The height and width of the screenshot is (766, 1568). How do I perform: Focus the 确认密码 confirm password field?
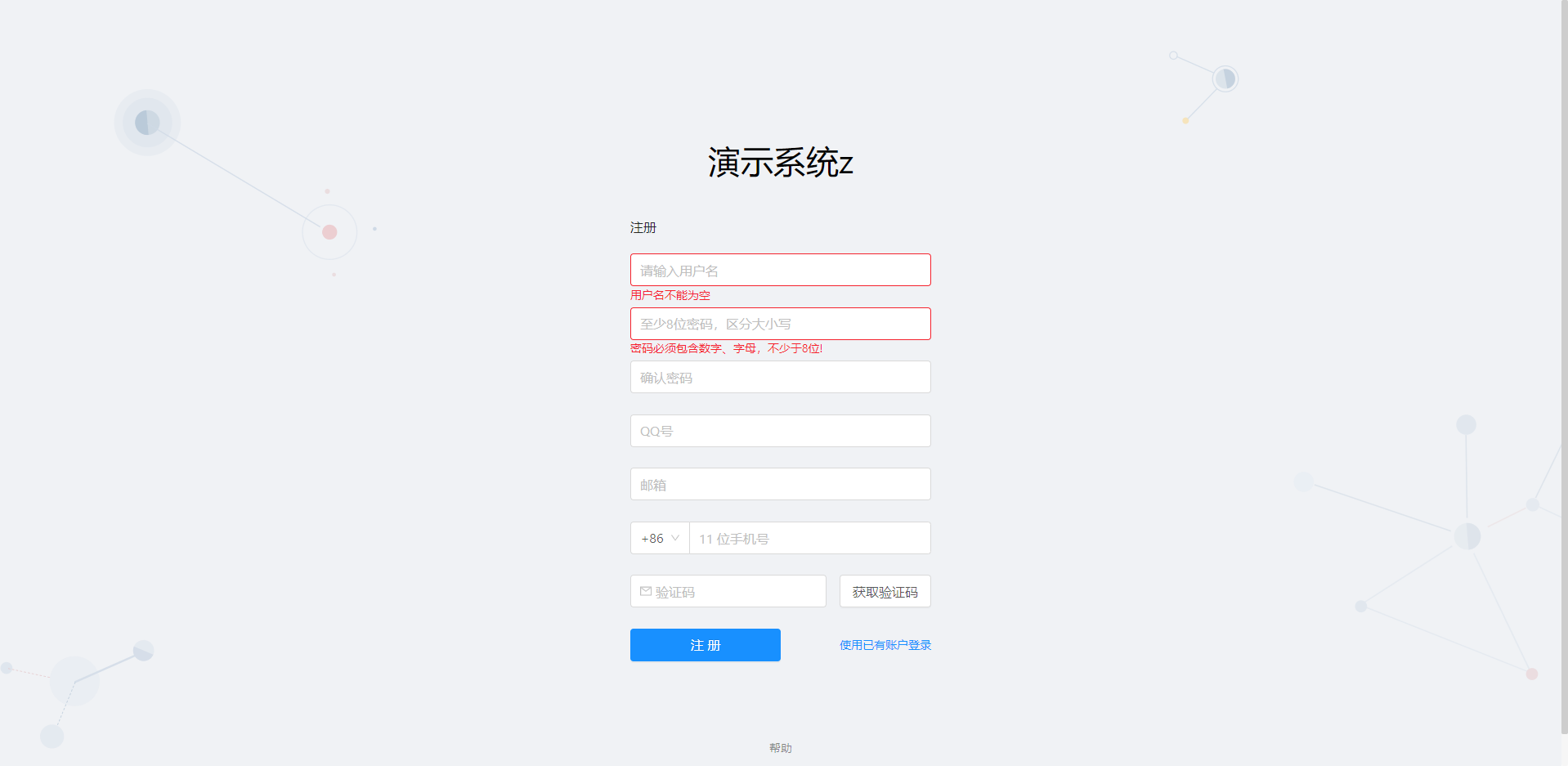pos(781,377)
